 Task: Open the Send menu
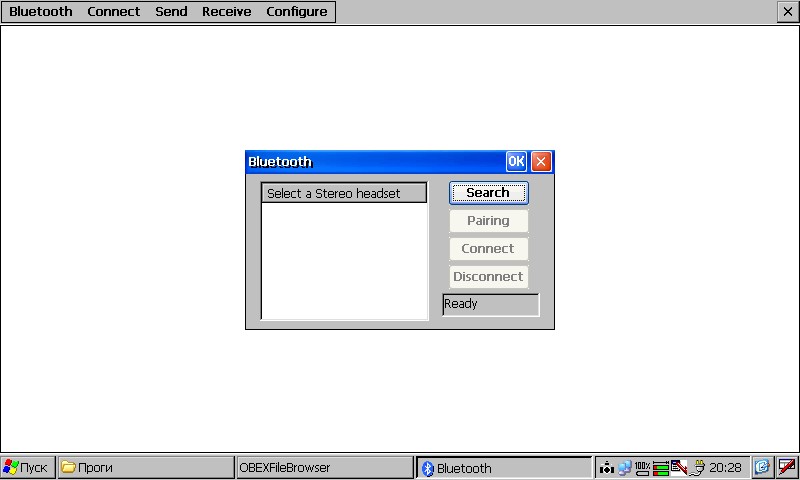click(171, 11)
